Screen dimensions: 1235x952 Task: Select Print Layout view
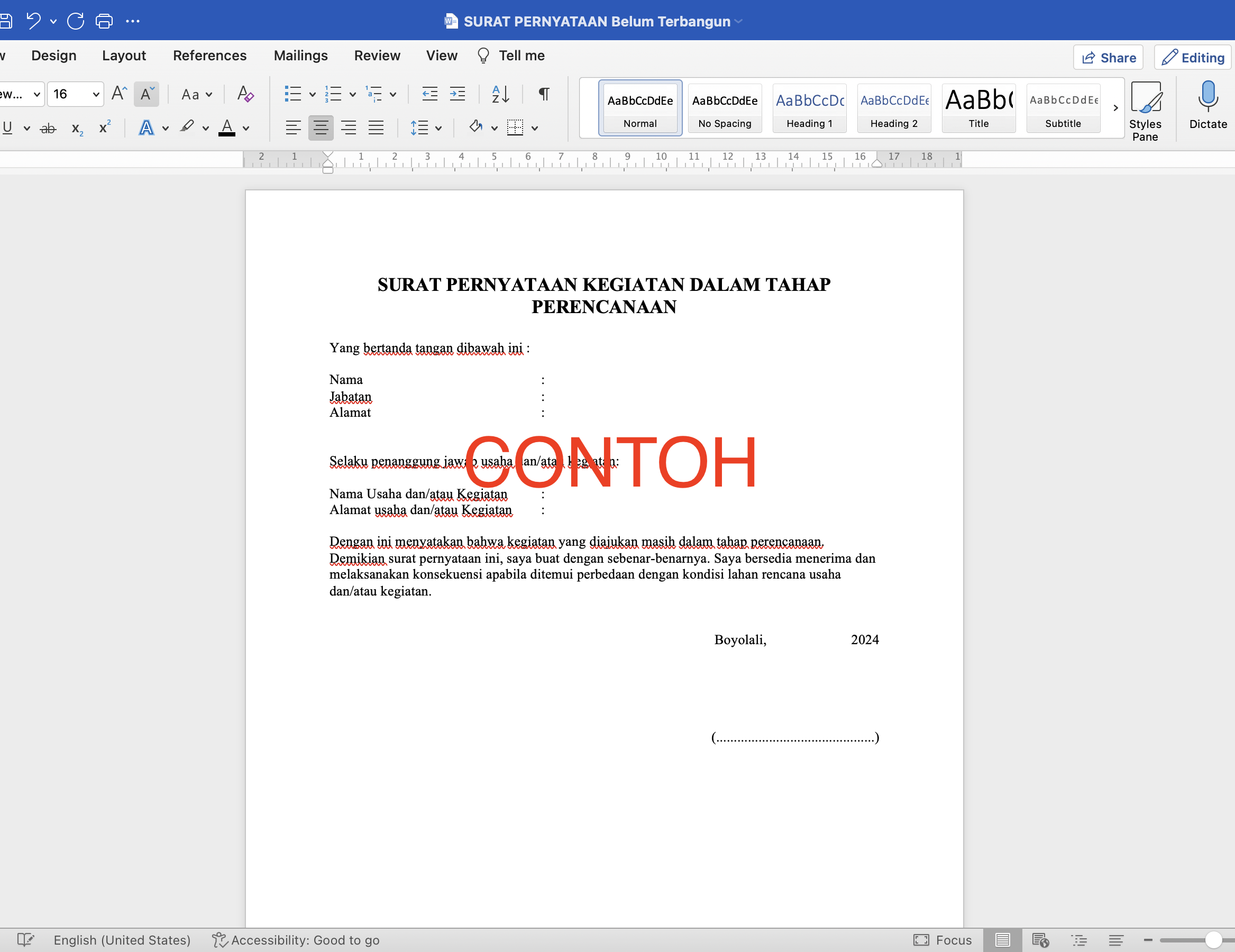1002,939
